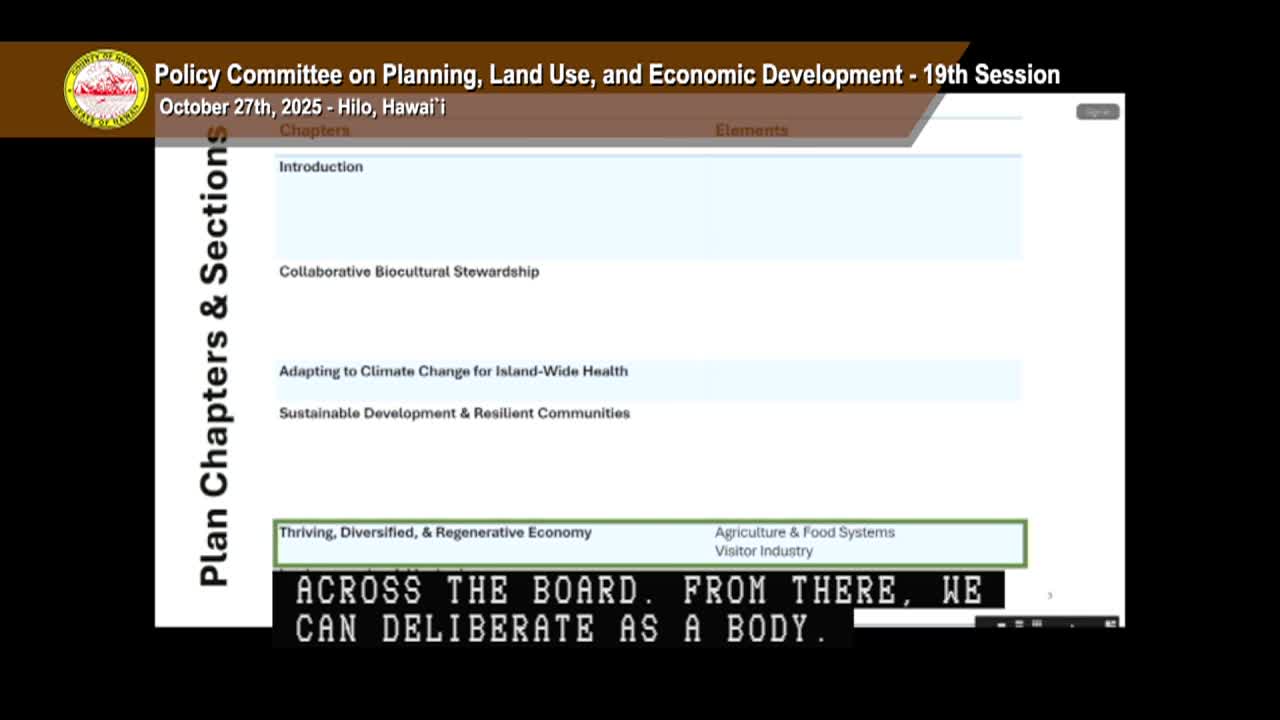Click the slide thumbnails icon in bottom toolbar
Viewport: 1280px width, 720px height.
click(x=1019, y=623)
